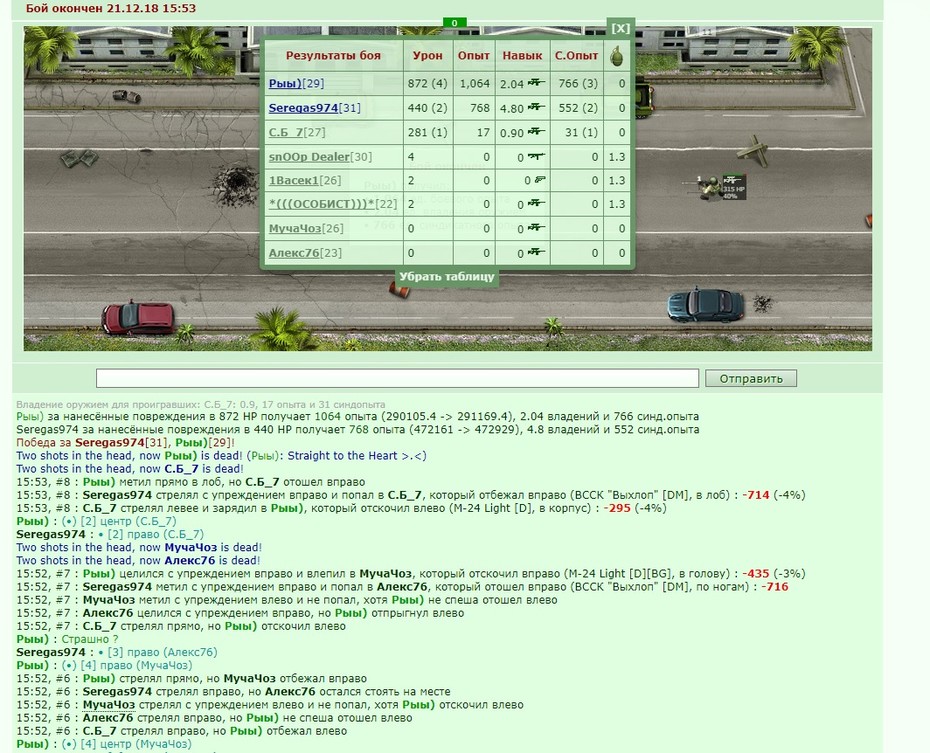Click the 'Опыт' column header
The width and height of the screenshot is (930, 753).
click(473, 56)
